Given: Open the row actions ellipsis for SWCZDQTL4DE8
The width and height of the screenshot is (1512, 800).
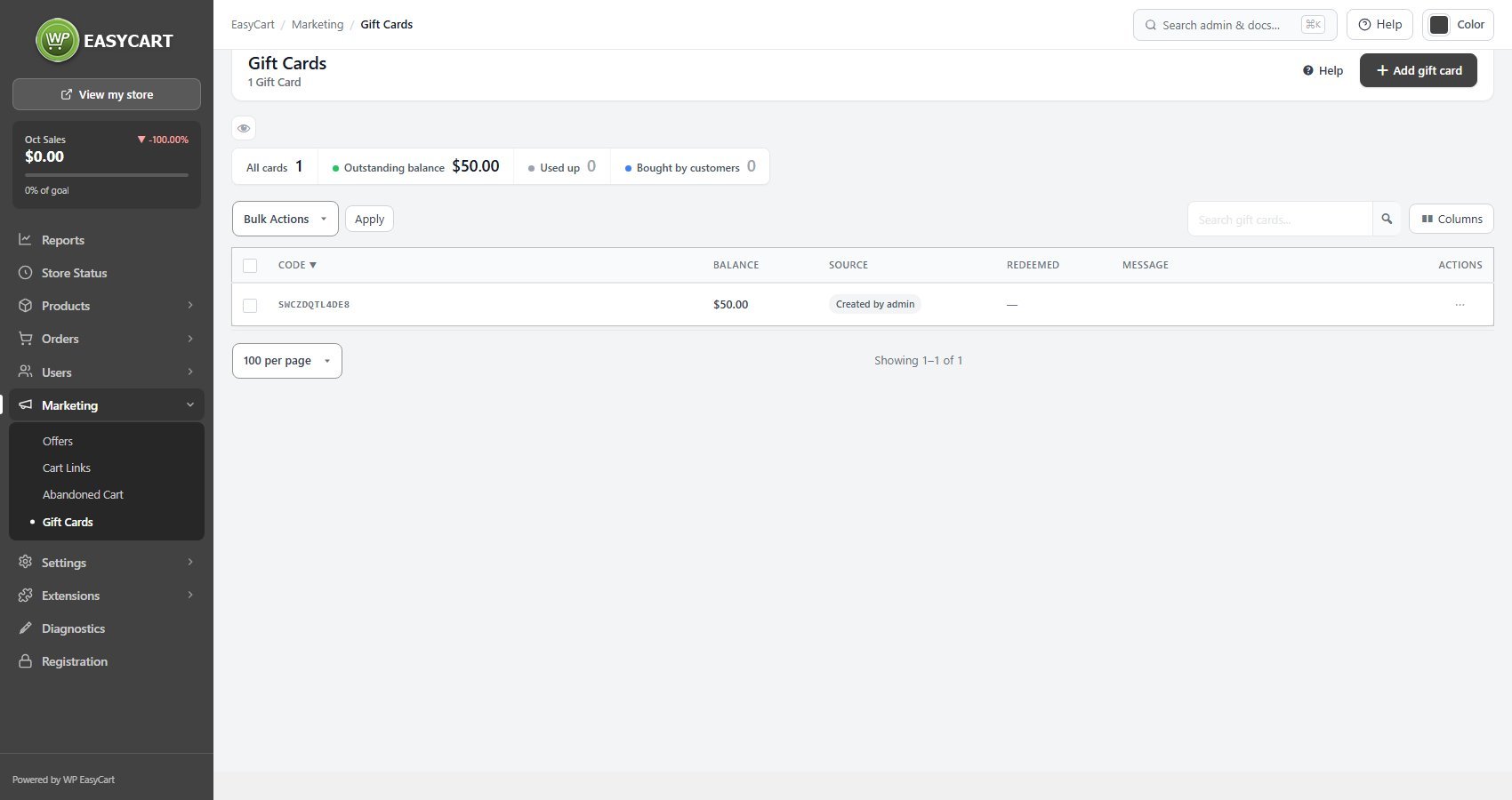Looking at the screenshot, I should point(1460,305).
